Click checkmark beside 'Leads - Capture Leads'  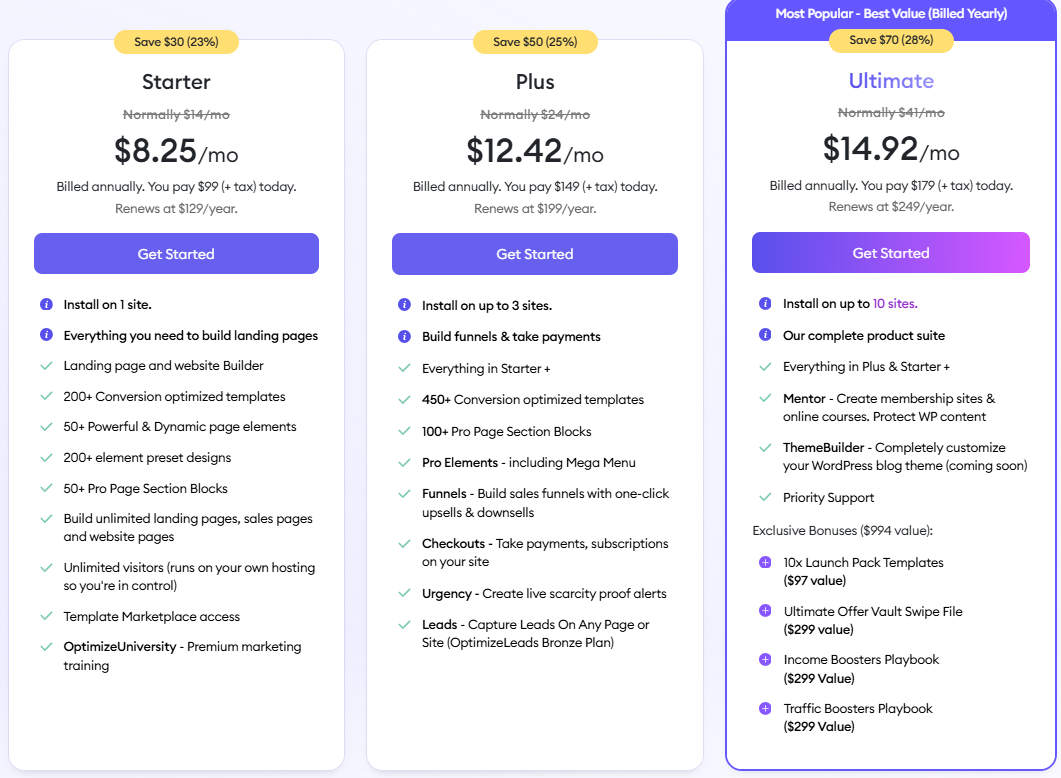pyautogui.click(x=405, y=625)
